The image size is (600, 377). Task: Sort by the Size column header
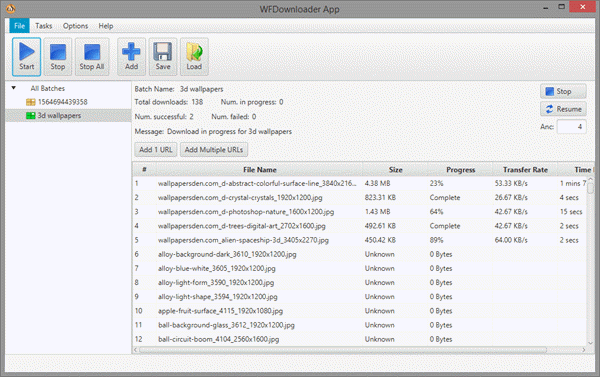pos(395,170)
